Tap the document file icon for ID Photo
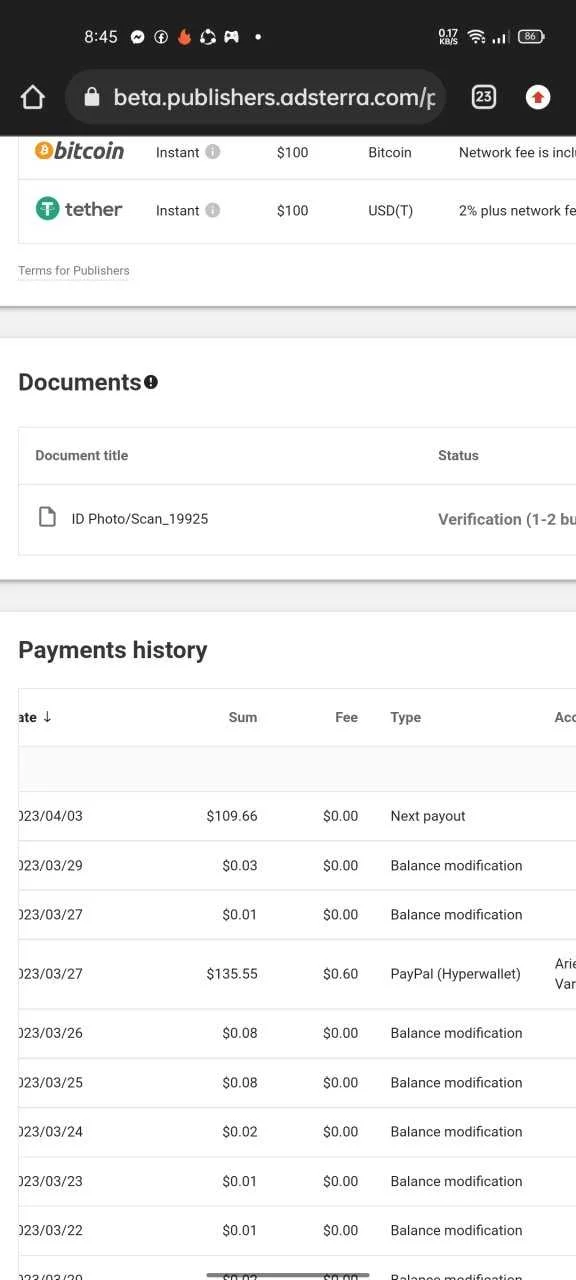Viewport: 576px width, 1280px height. pyautogui.click(x=47, y=517)
